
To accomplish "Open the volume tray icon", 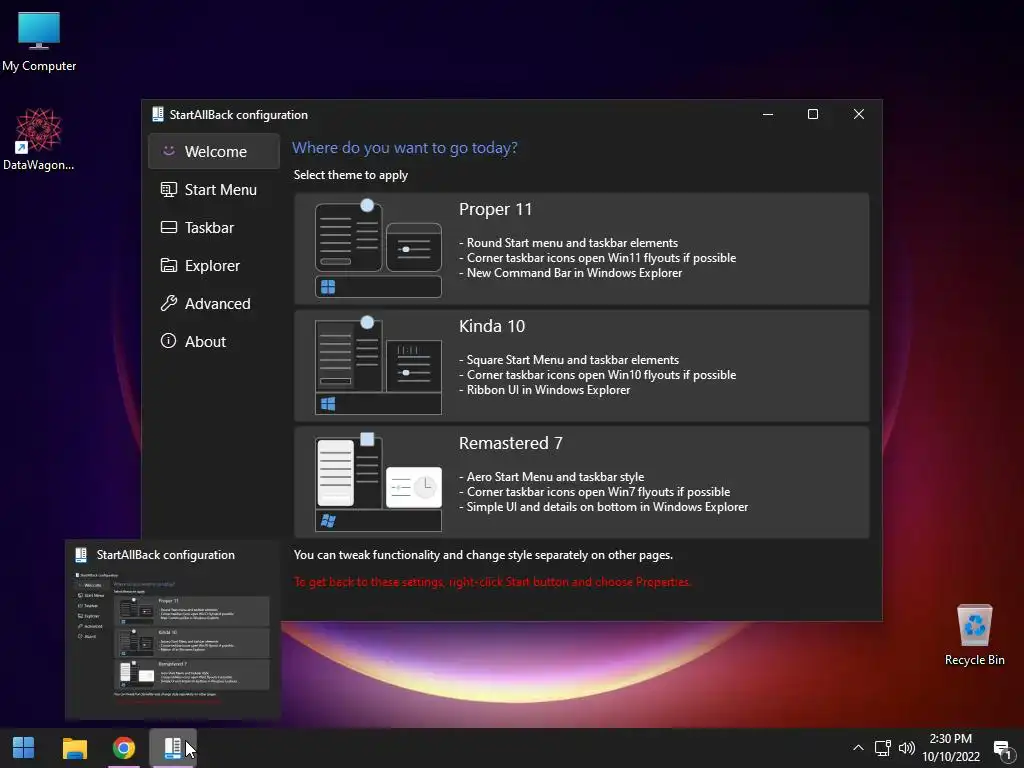I will 906,748.
